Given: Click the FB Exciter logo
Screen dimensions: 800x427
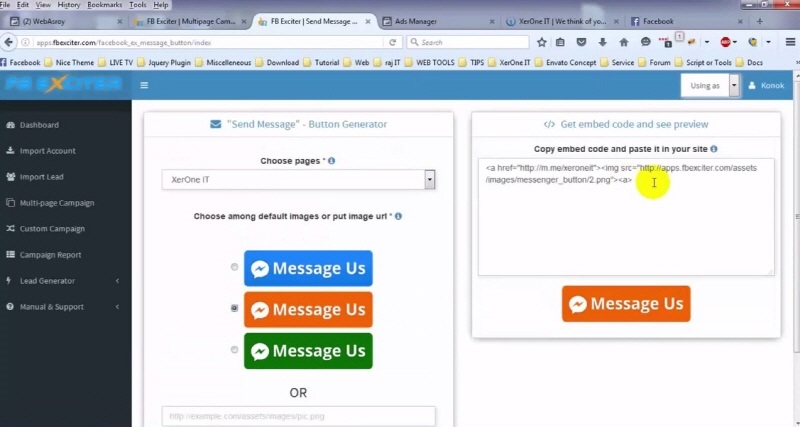Looking at the screenshot, I should [x=64, y=84].
